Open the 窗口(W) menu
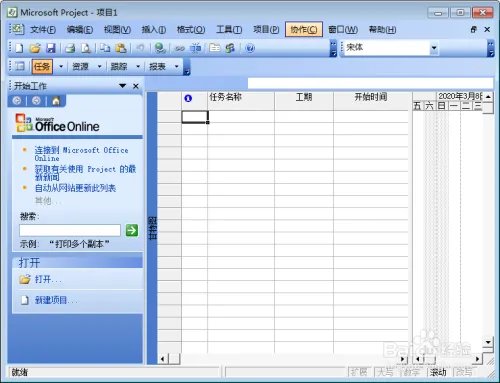500x383 pixels. (343, 30)
